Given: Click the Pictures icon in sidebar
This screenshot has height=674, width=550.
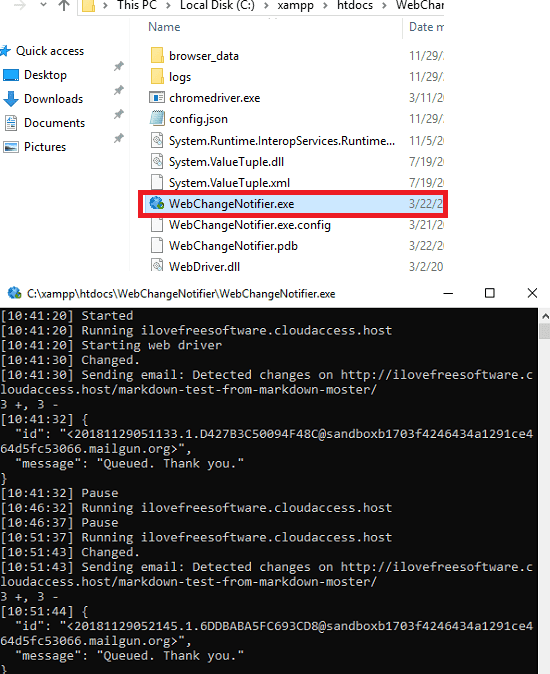Looking at the screenshot, I should (x=11, y=147).
